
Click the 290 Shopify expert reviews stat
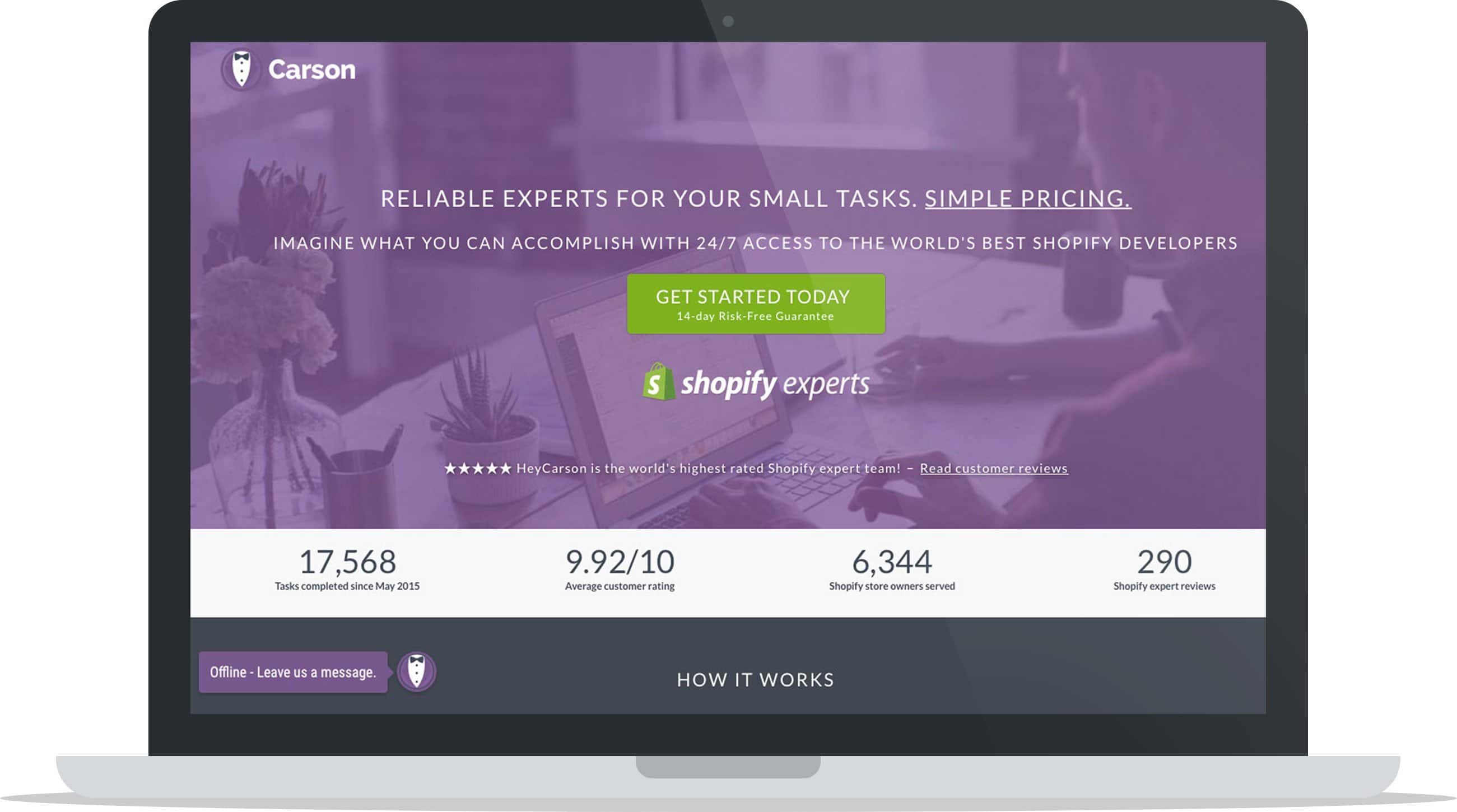[x=1164, y=569]
